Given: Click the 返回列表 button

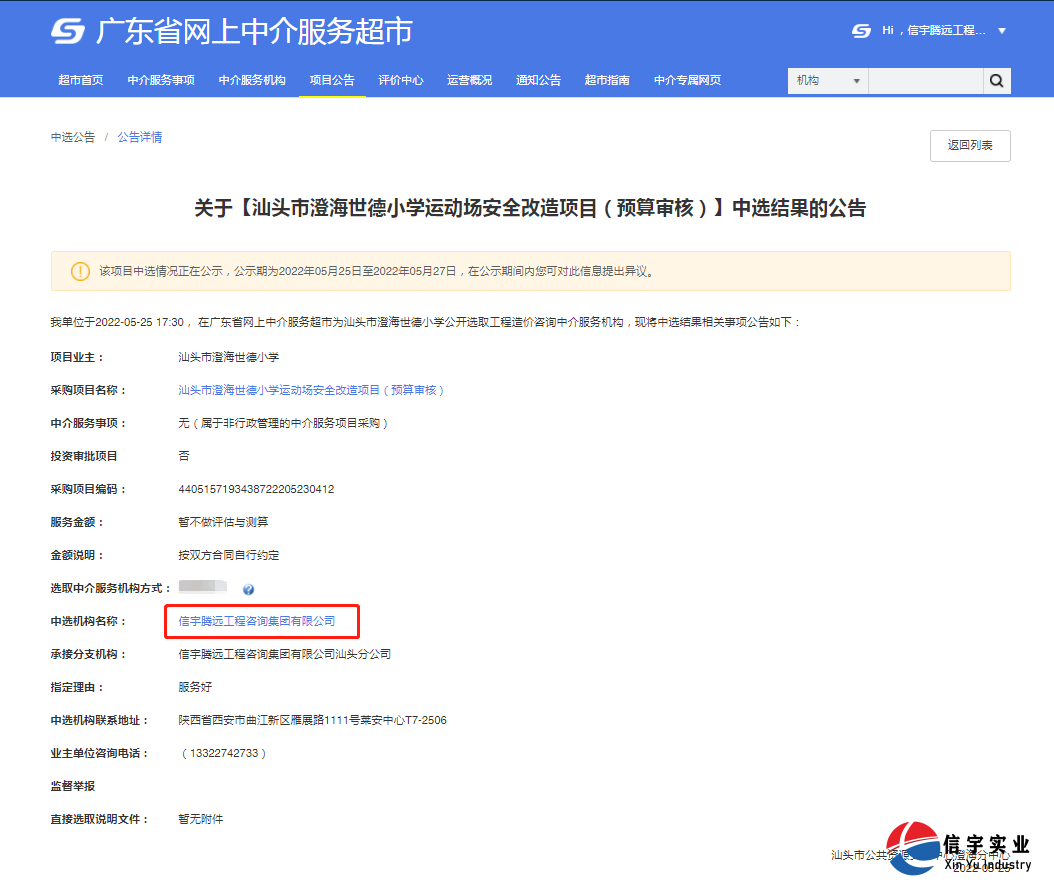Looking at the screenshot, I should [x=969, y=145].
